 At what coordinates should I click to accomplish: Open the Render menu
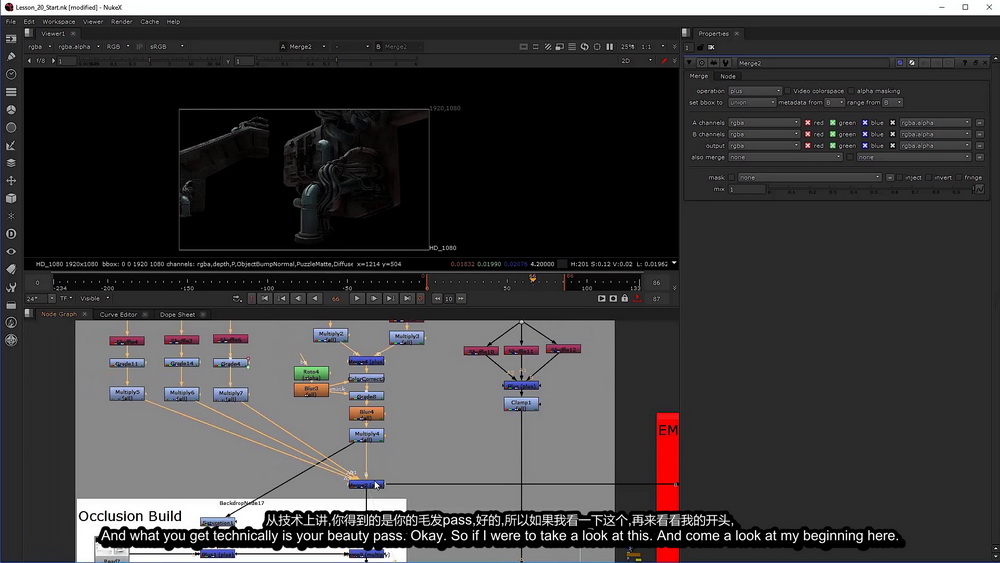(121, 22)
